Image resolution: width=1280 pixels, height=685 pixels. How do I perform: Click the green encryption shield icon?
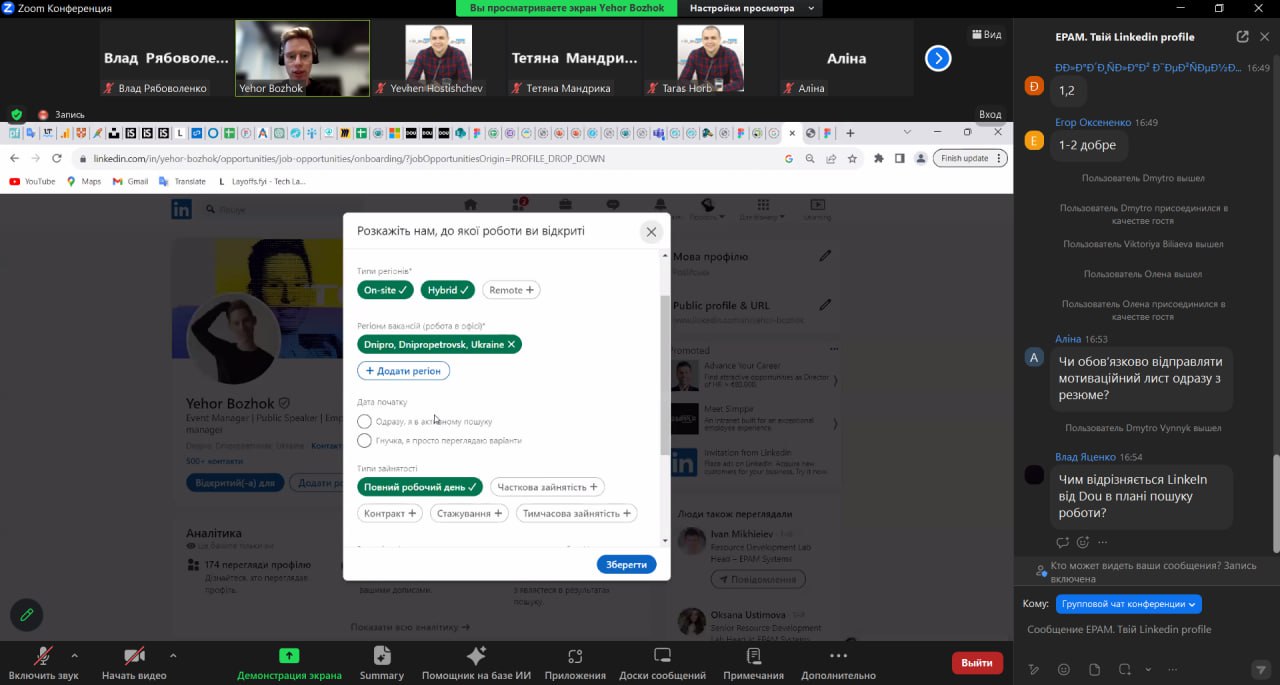tap(16, 114)
